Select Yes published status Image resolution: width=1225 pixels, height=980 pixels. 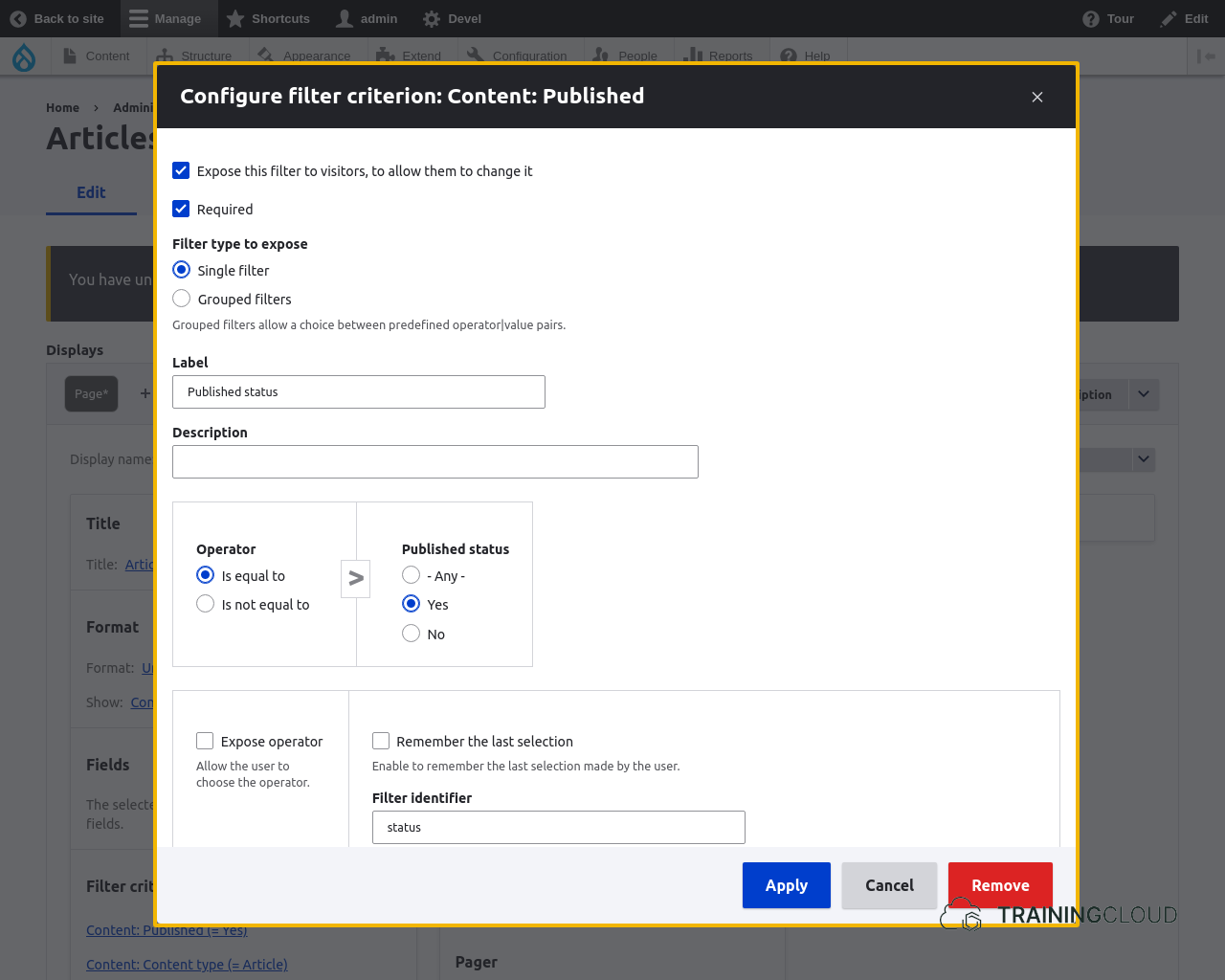(412, 604)
